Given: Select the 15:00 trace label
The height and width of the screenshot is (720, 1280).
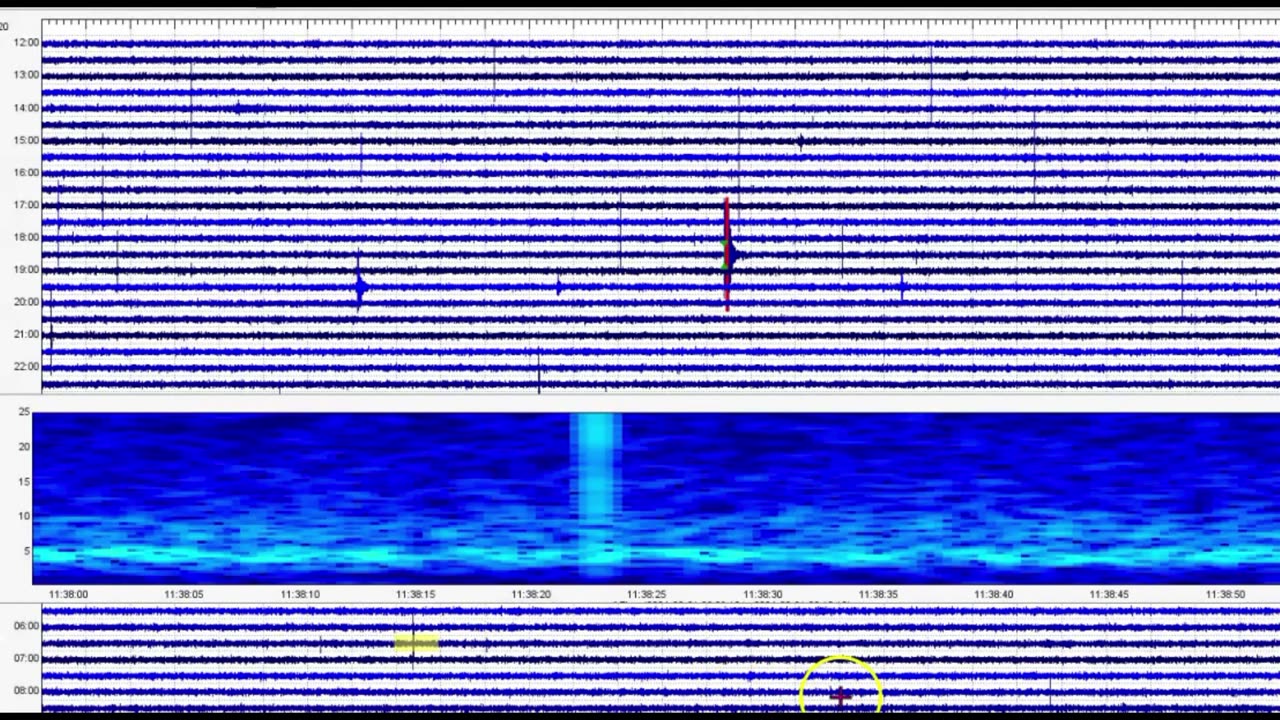Looking at the screenshot, I should pos(27,140).
